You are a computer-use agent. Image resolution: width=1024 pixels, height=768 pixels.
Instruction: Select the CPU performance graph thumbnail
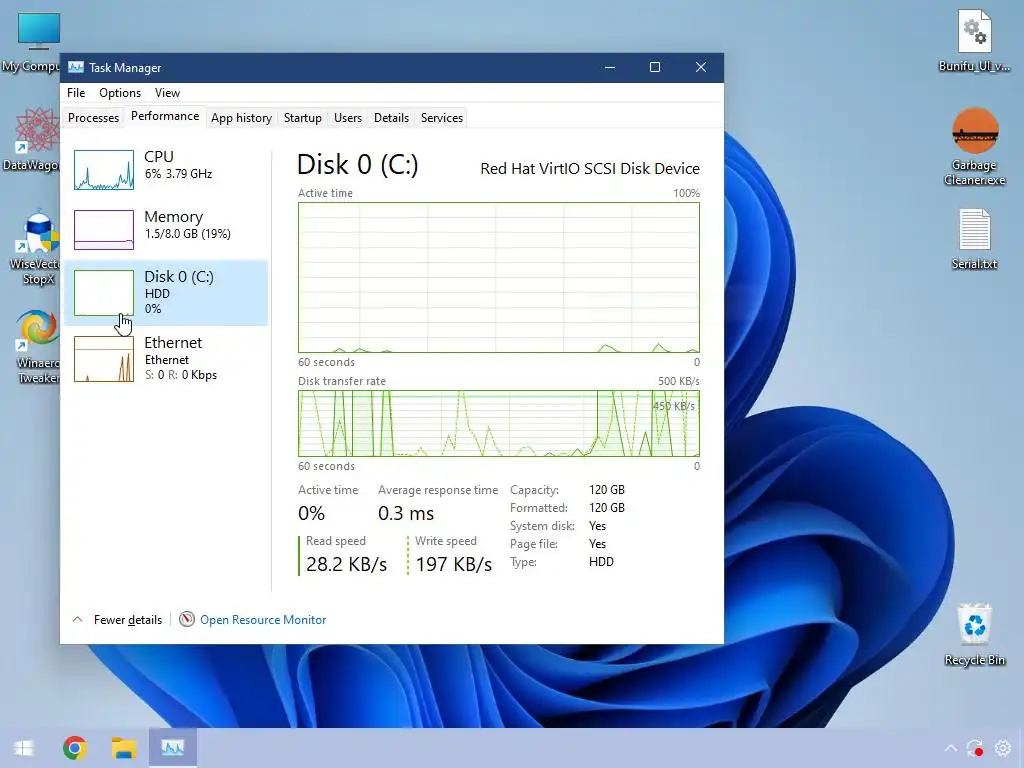[x=104, y=170]
